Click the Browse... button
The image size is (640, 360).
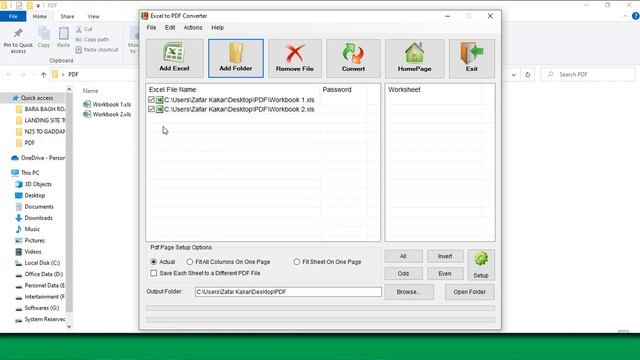click(x=409, y=292)
